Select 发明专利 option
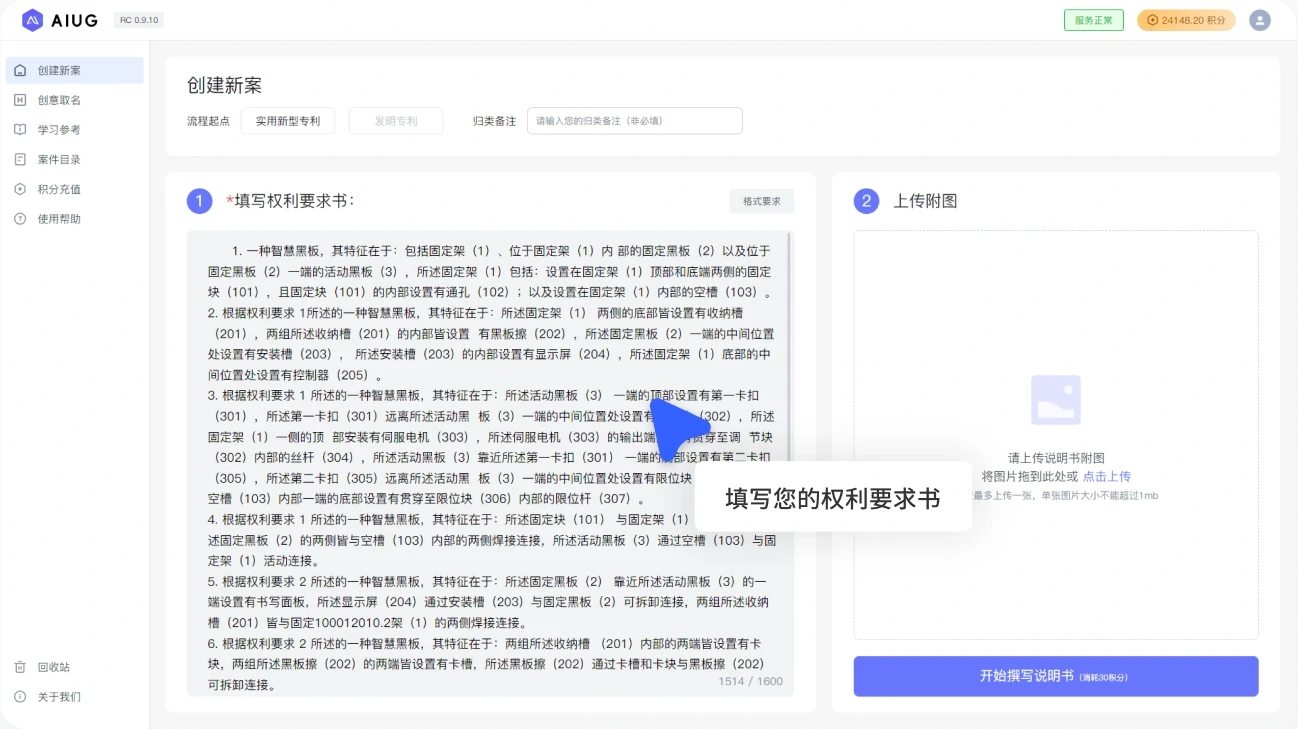This screenshot has width=1298, height=729. click(x=396, y=121)
